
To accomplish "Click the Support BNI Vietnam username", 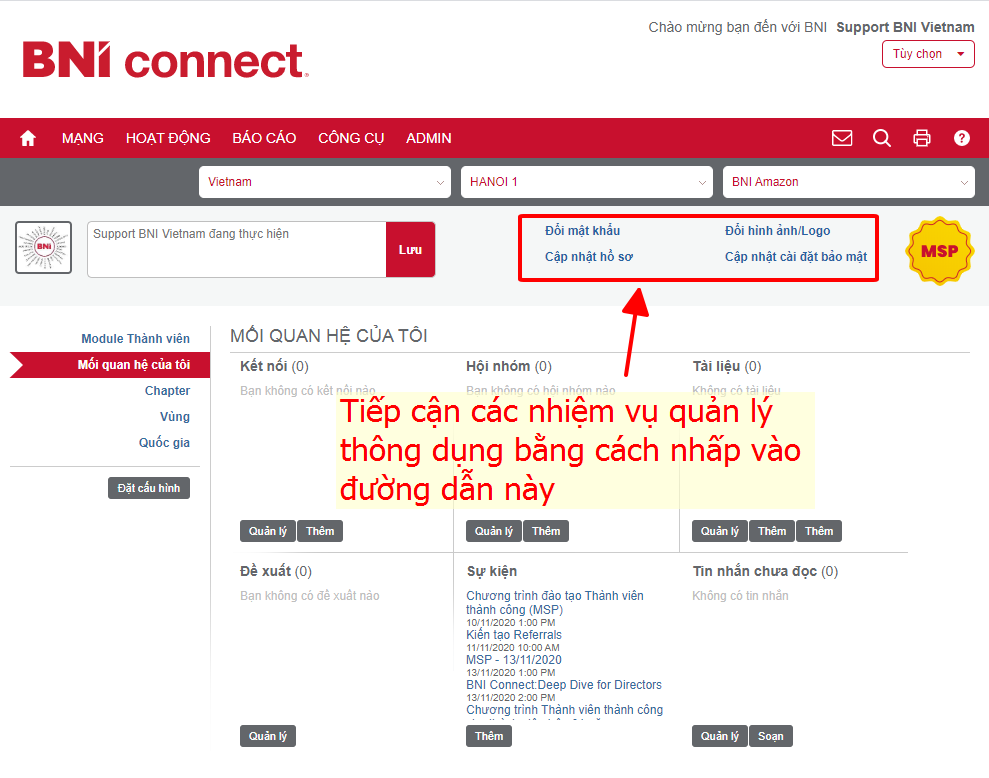I will (905, 27).
